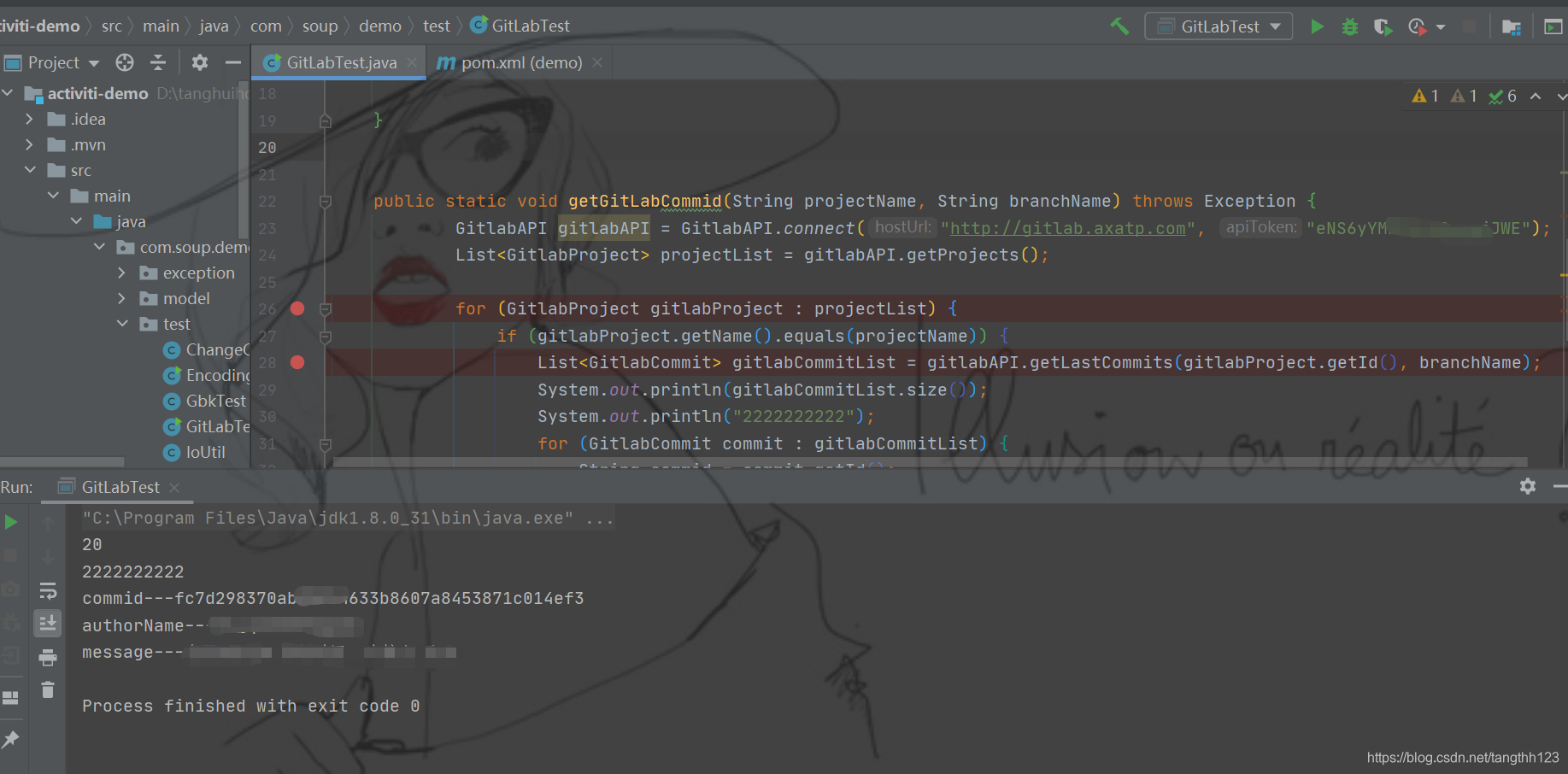Hide the Project tool window
The height and width of the screenshot is (774, 1568).
(232, 62)
